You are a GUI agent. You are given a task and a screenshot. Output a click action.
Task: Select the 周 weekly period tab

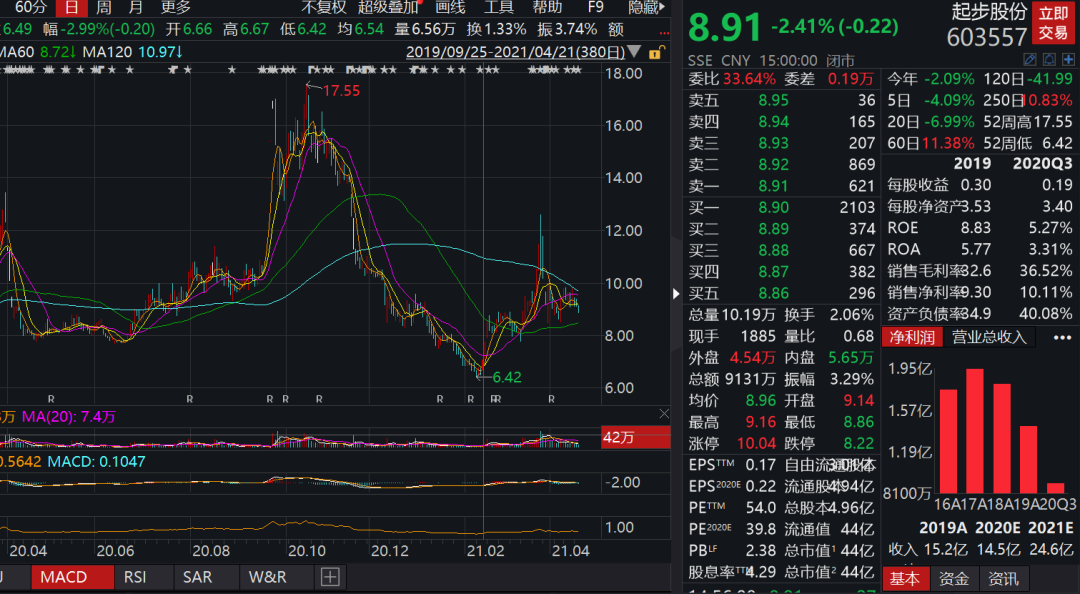click(x=103, y=8)
